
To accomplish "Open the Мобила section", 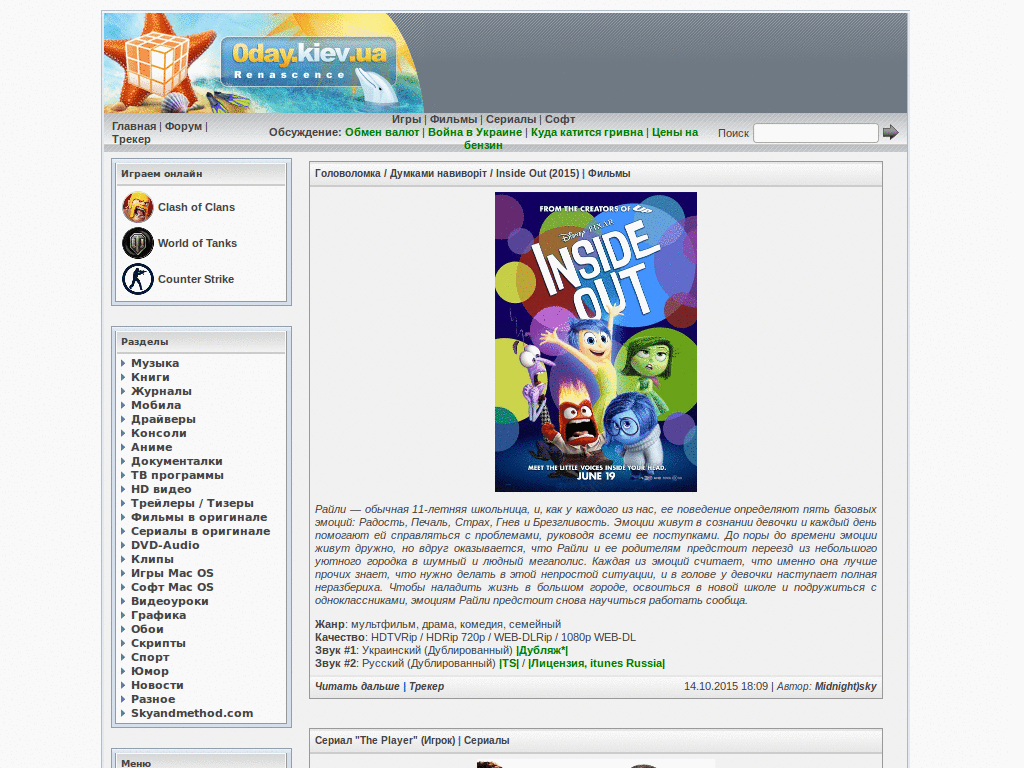I will click(x=156, y=405).
